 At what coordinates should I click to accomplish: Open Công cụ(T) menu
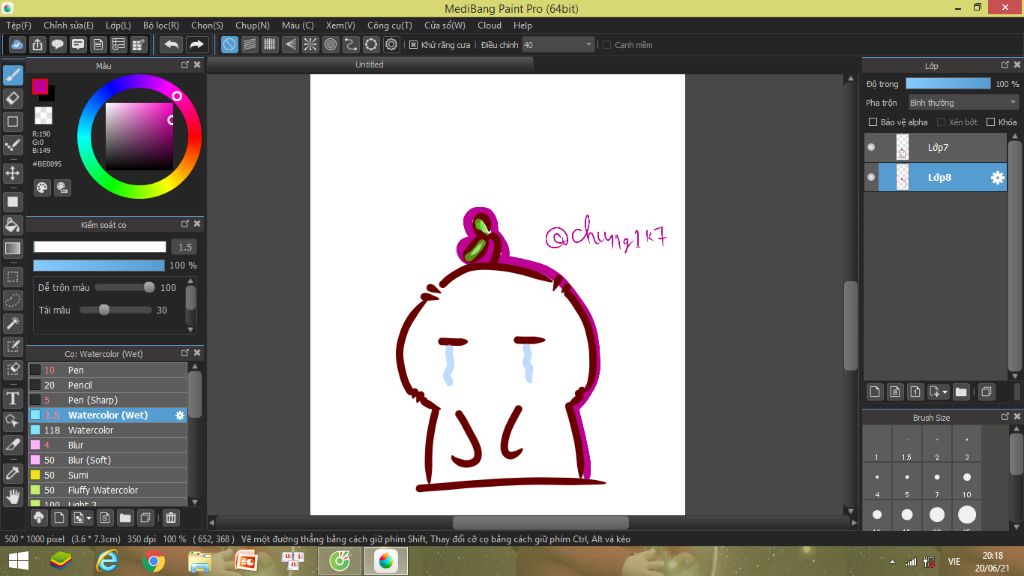pos(389,25)
